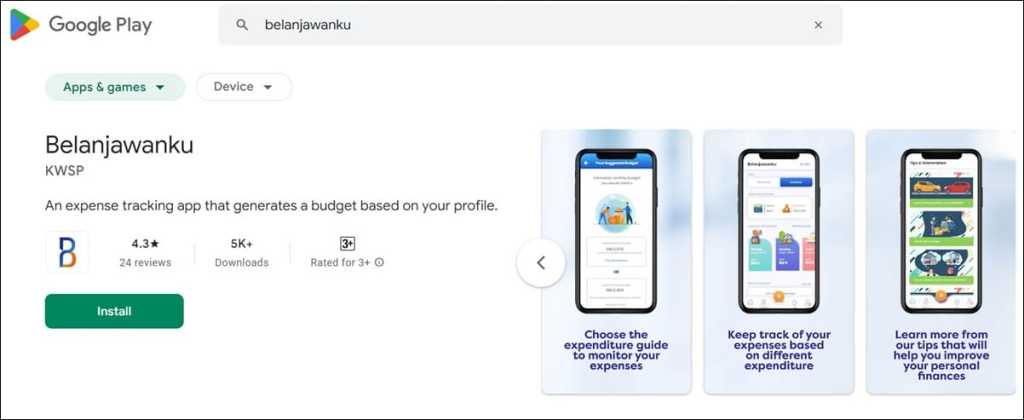Click the search field containing belanjawanku
This screenshot has height=420, width=1024.
530,25
